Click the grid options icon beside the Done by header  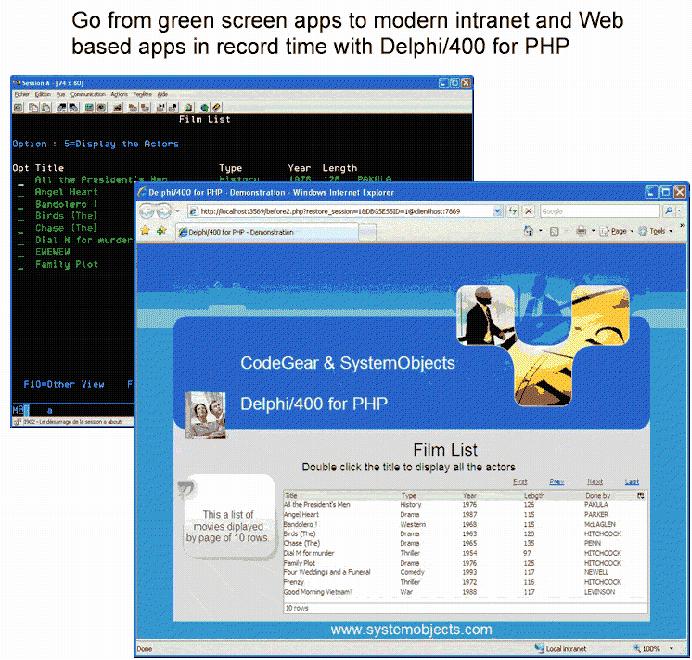coord(640,496)
